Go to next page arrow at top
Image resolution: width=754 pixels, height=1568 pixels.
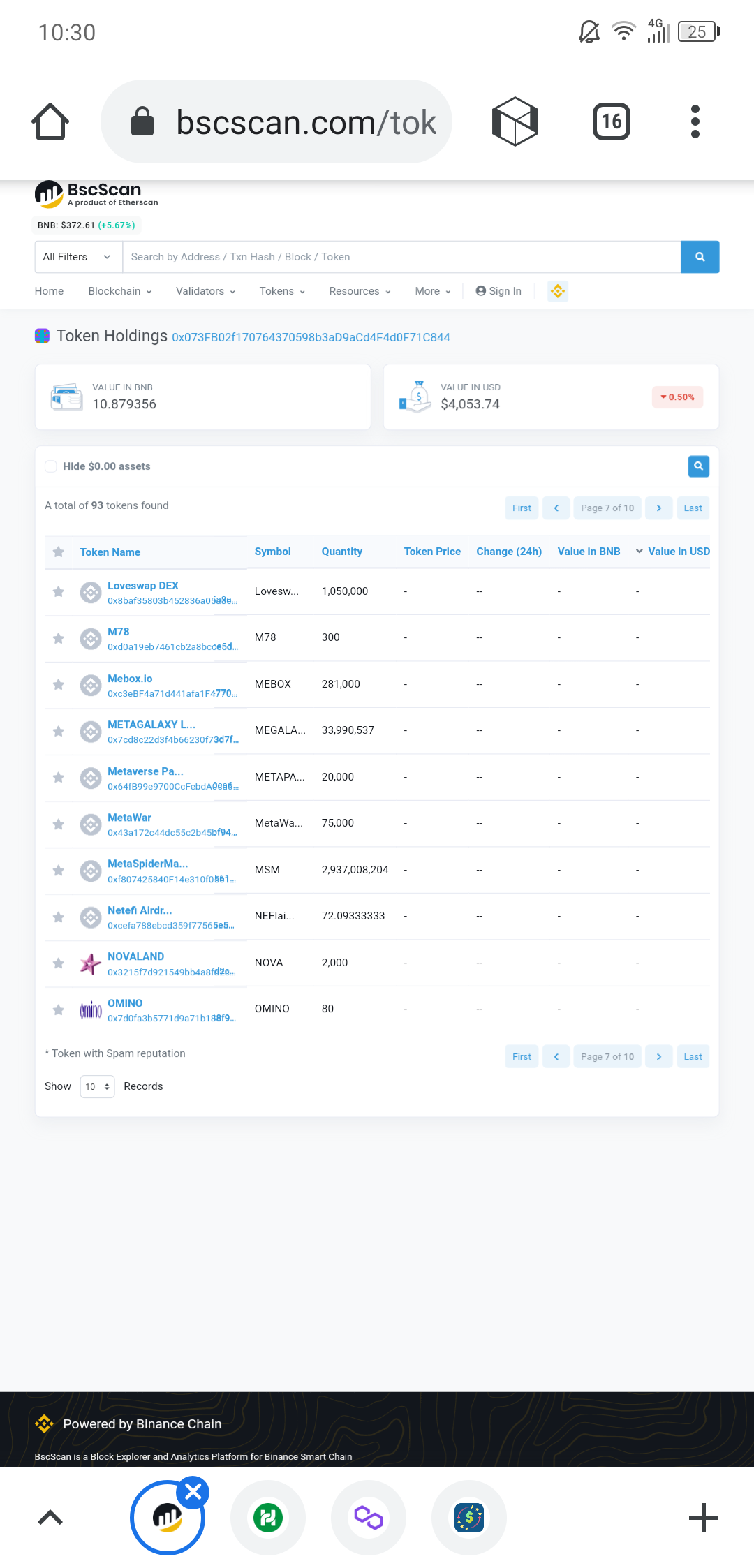point(658,508)
